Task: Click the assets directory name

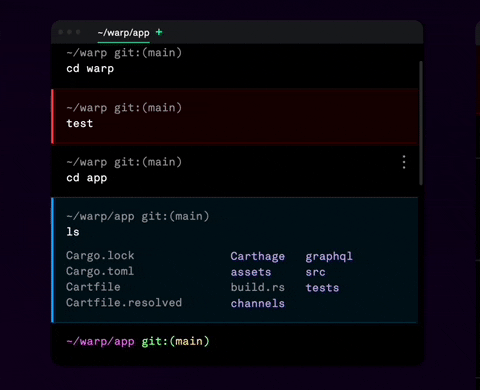Action: (251, 272)
